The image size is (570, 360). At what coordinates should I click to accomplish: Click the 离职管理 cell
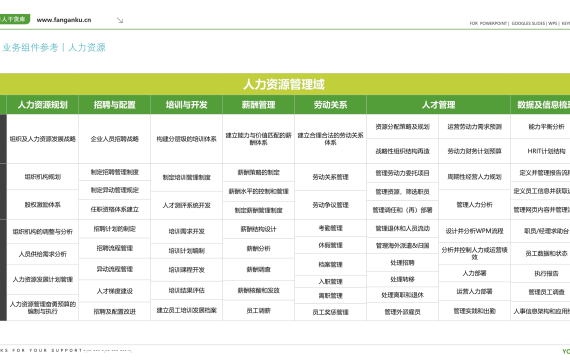(330, 296)
